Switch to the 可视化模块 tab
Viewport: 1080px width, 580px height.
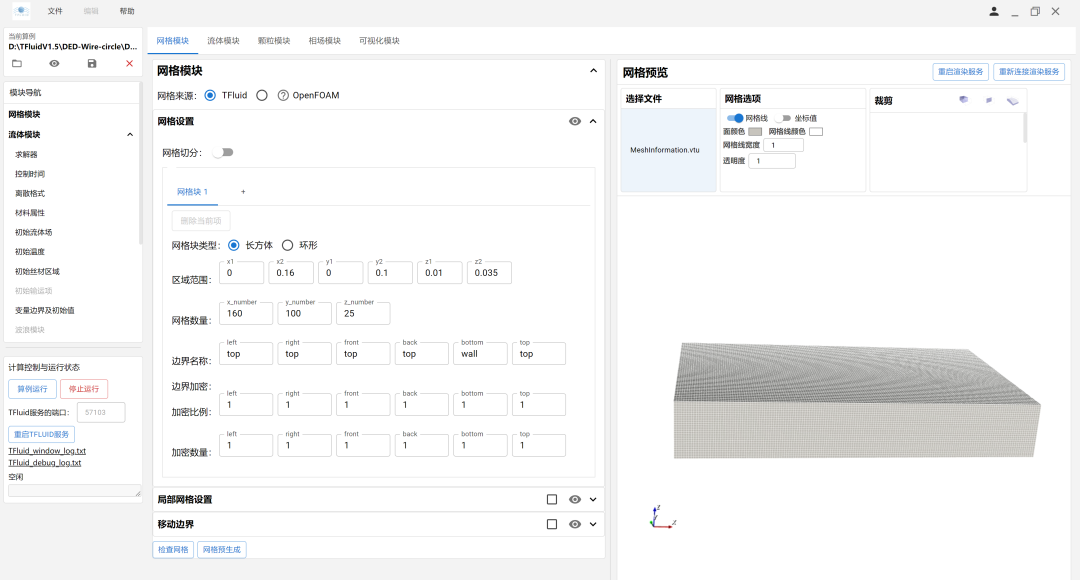point(379,41)
